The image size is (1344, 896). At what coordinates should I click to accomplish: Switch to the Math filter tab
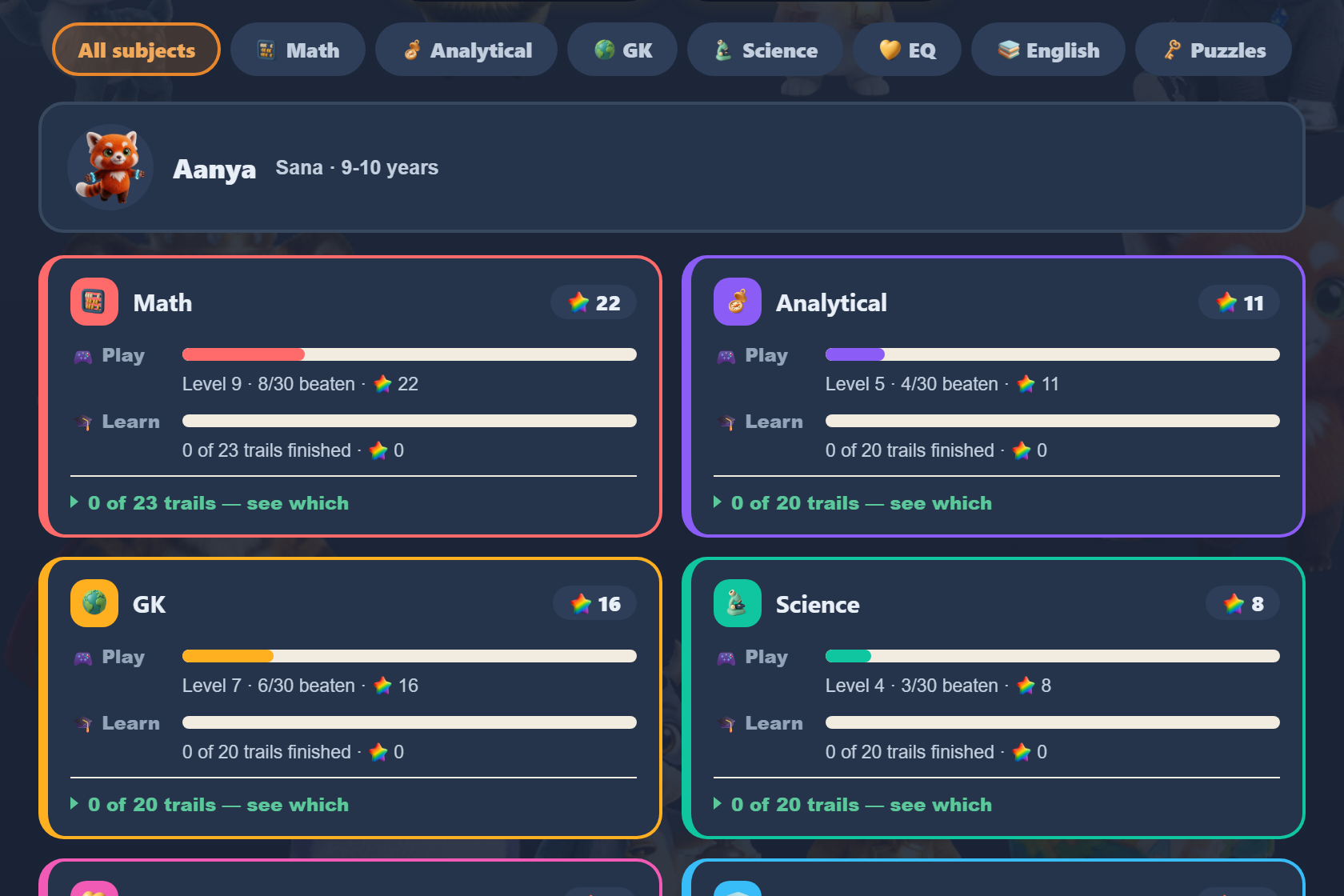(298, 50)
